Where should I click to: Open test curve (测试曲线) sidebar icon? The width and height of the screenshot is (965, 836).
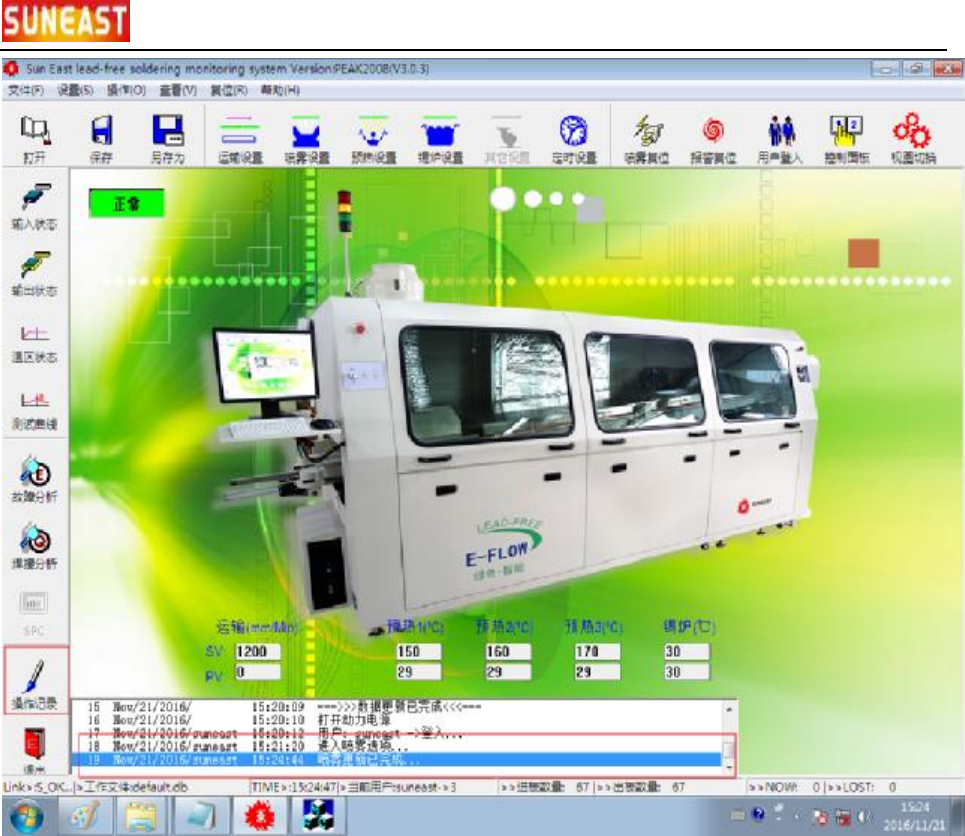pos(34,411)
